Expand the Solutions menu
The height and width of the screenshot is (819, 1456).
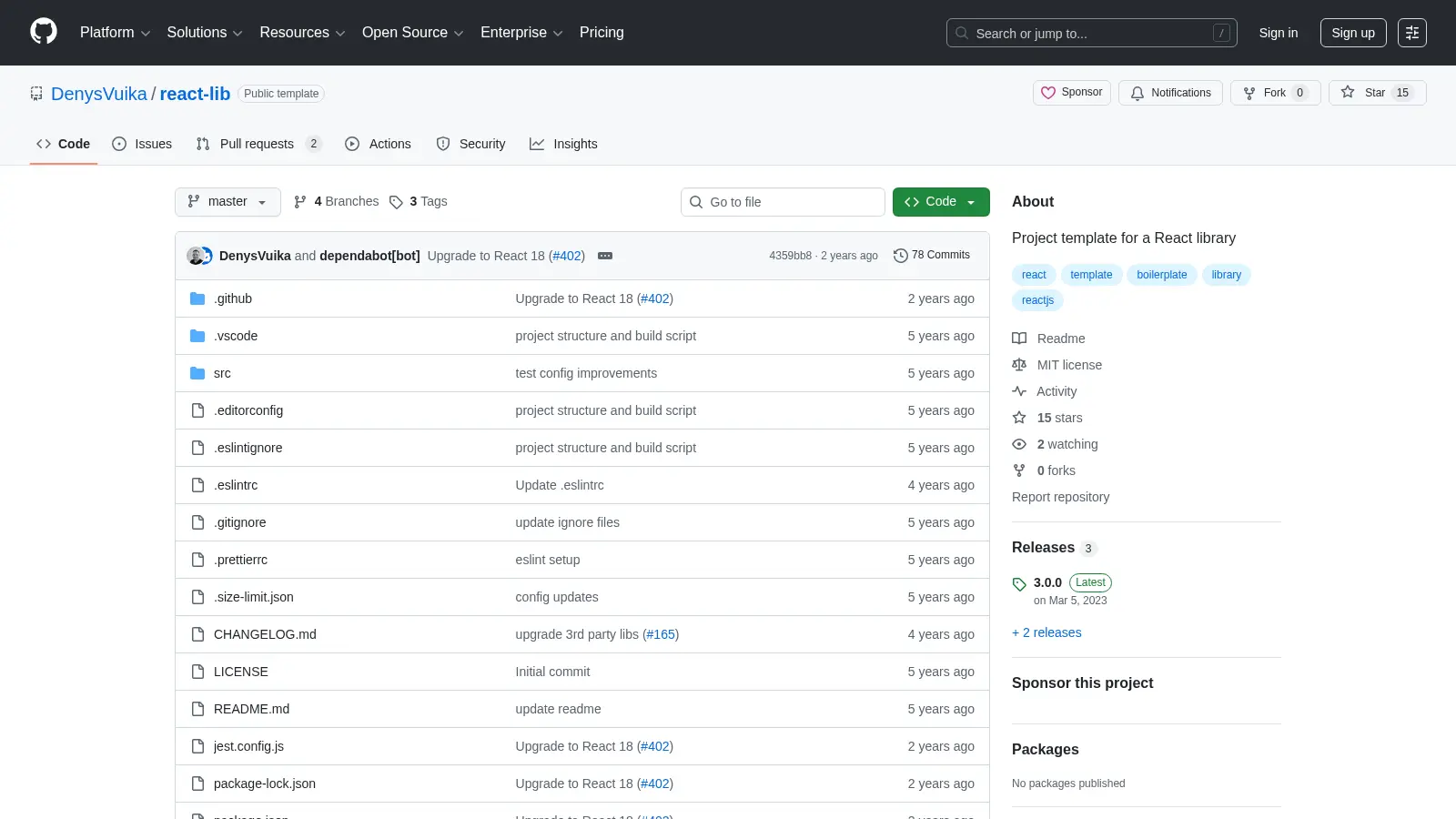(x=205, y=33)
